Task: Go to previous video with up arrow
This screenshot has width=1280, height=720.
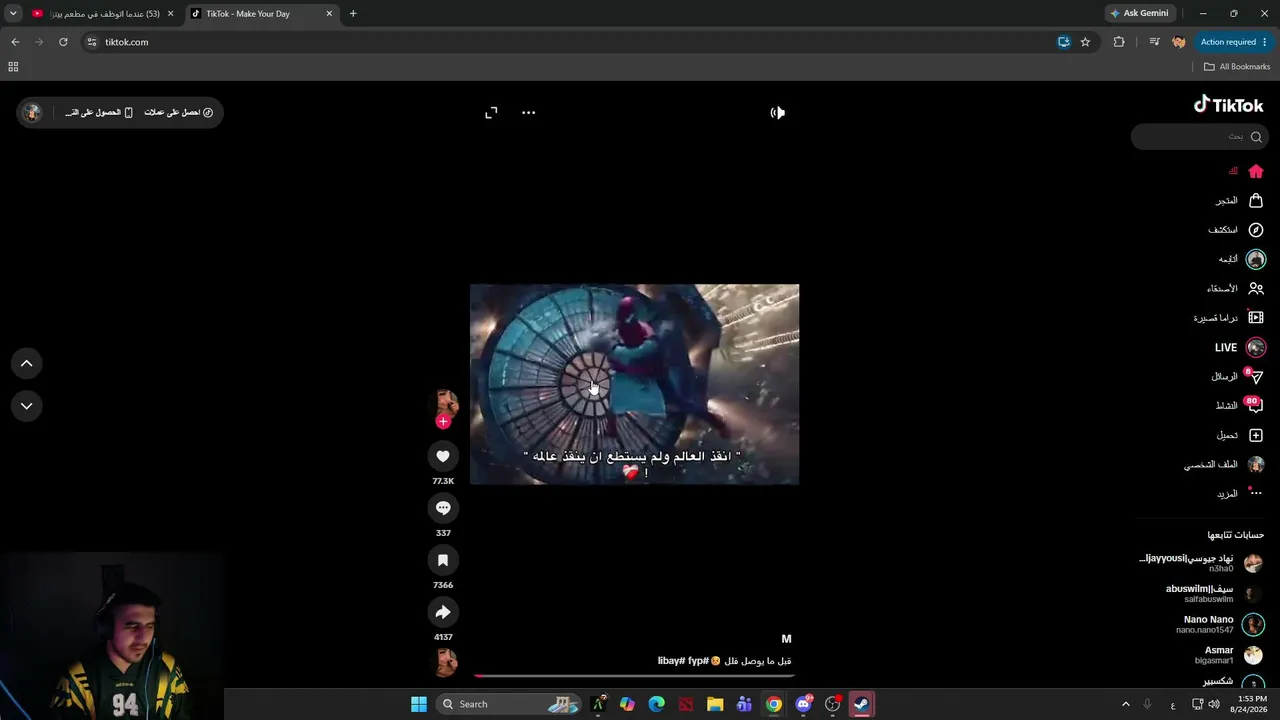Action: [x=27, y=363]
